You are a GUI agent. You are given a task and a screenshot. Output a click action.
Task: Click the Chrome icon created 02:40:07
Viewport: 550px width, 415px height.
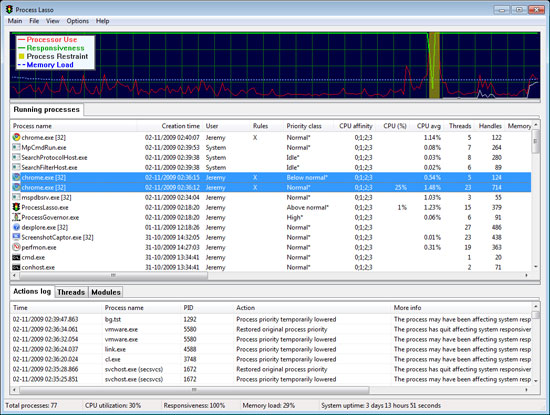(16, 137)
